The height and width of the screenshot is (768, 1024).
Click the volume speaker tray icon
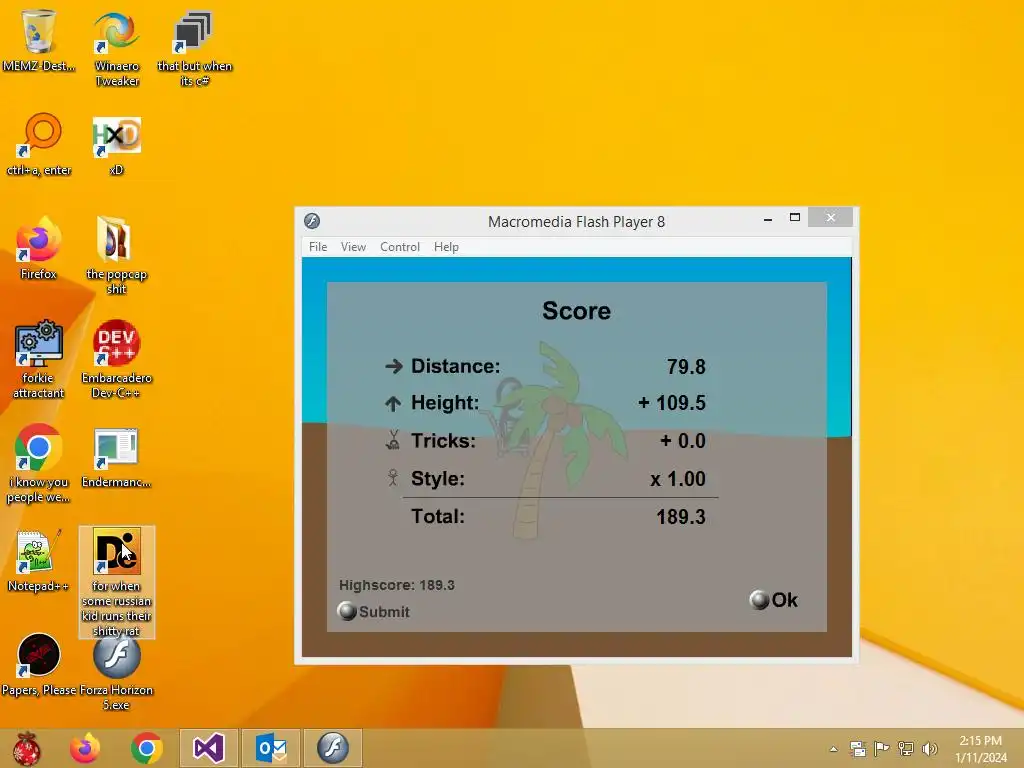tap(929, 749)
